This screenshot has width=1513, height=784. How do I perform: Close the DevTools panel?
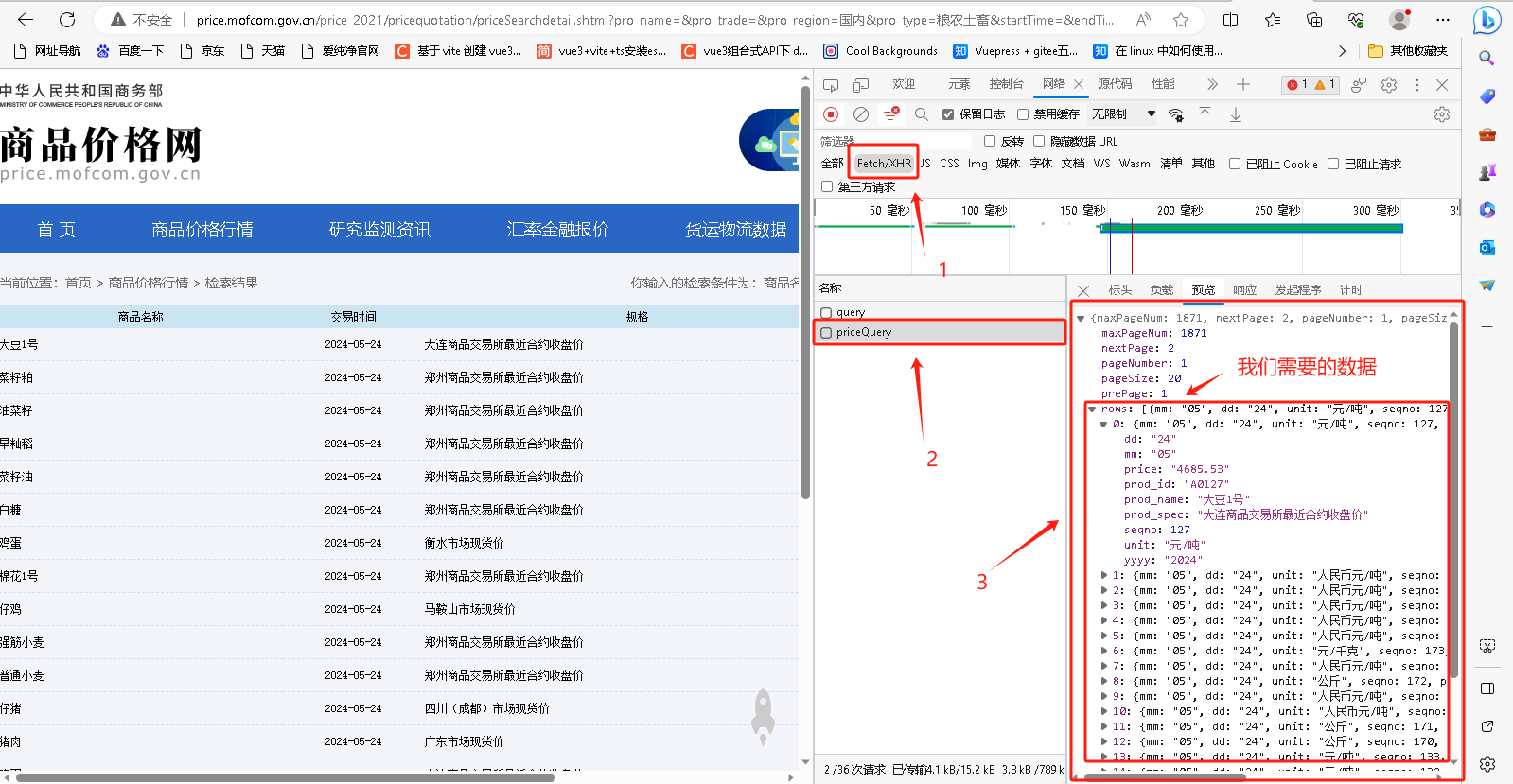pyautogui.click(x=1442, y=85)
